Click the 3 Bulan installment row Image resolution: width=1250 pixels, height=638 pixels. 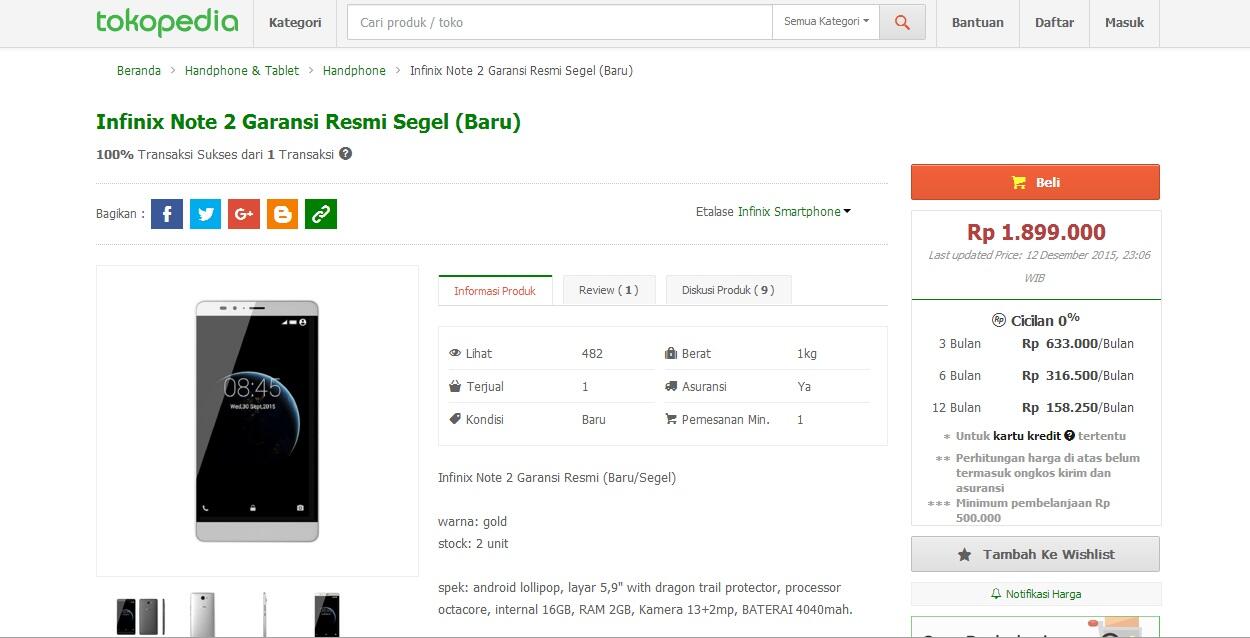(1036, 343)
